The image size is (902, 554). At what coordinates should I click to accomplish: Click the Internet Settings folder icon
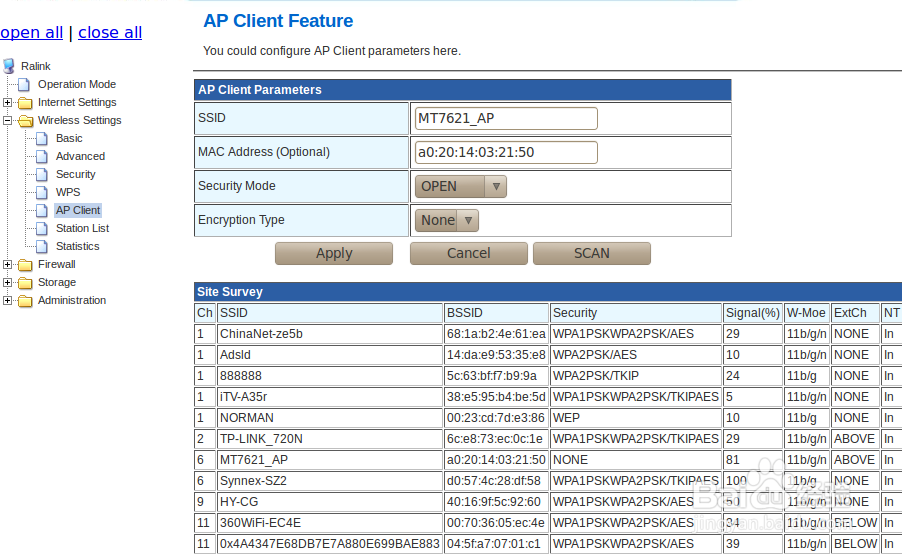click(25, 103)
